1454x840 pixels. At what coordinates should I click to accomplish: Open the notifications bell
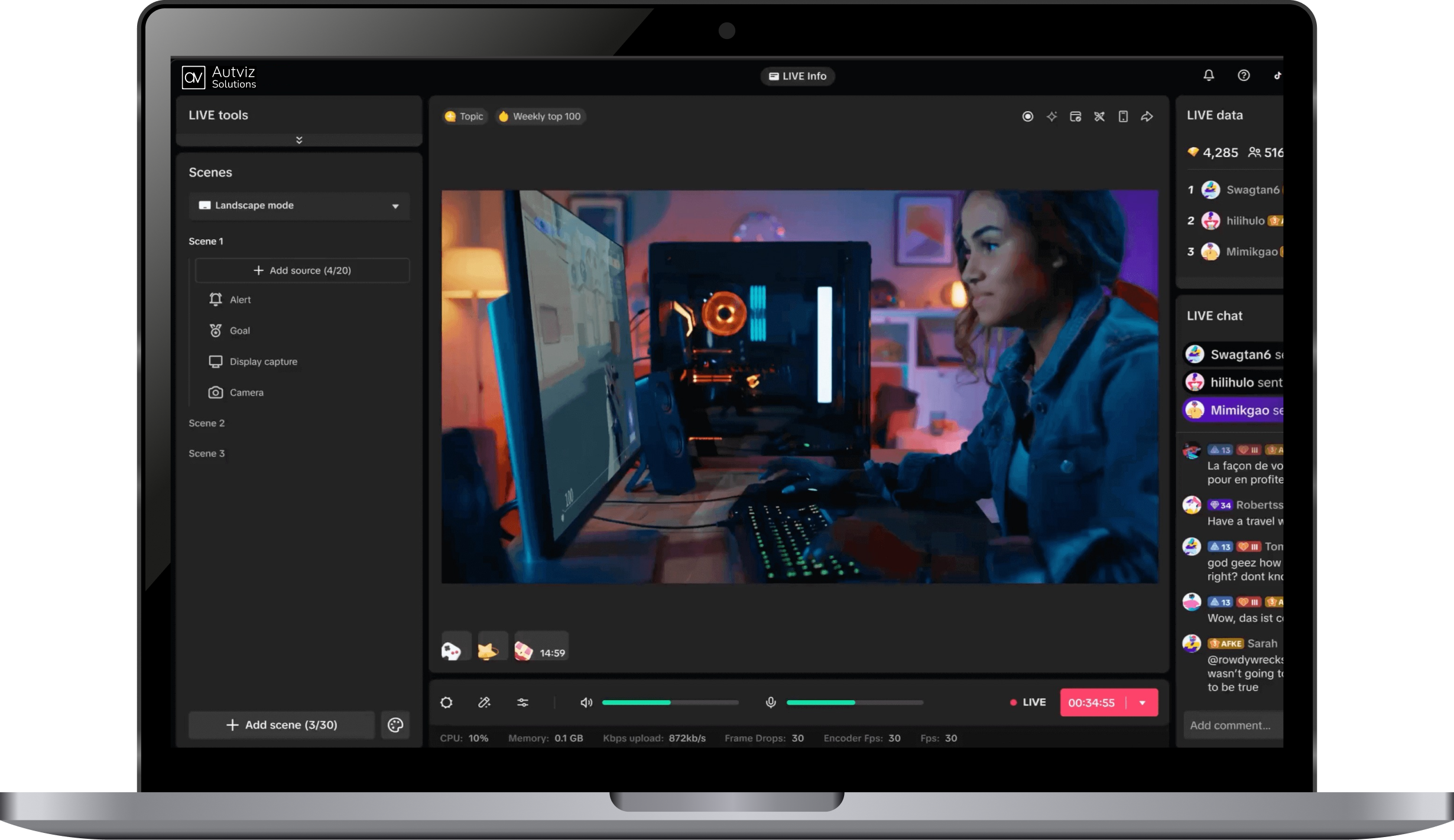[x=1209, y=75]
